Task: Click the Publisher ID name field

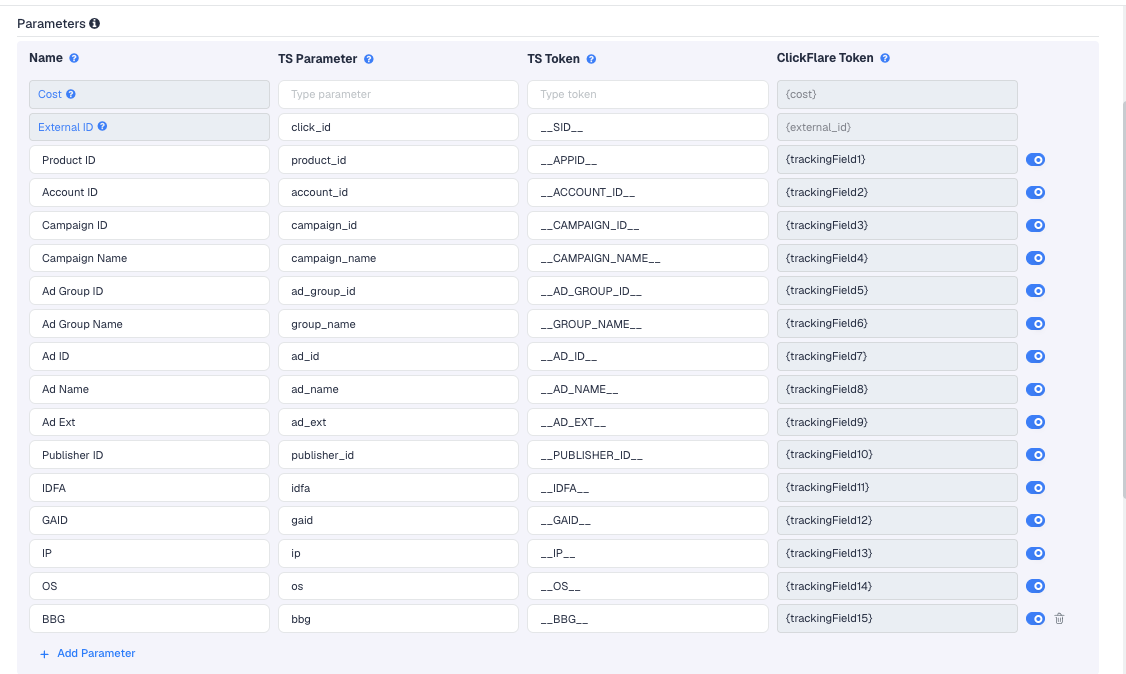Action: click(149, 455)
